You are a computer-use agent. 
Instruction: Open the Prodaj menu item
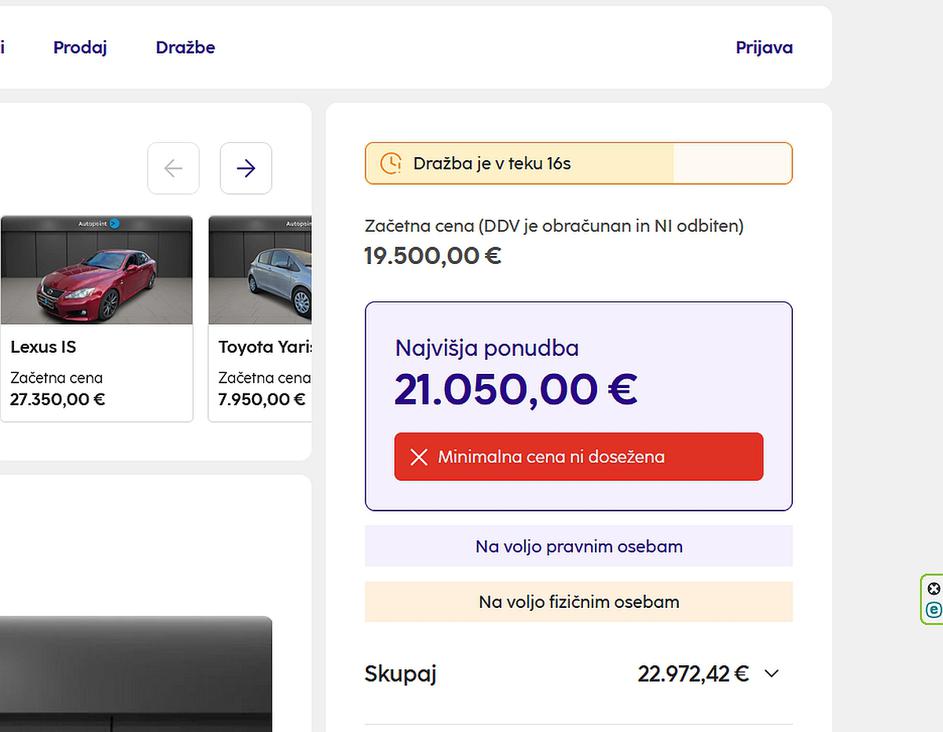(x=80, y=47)
